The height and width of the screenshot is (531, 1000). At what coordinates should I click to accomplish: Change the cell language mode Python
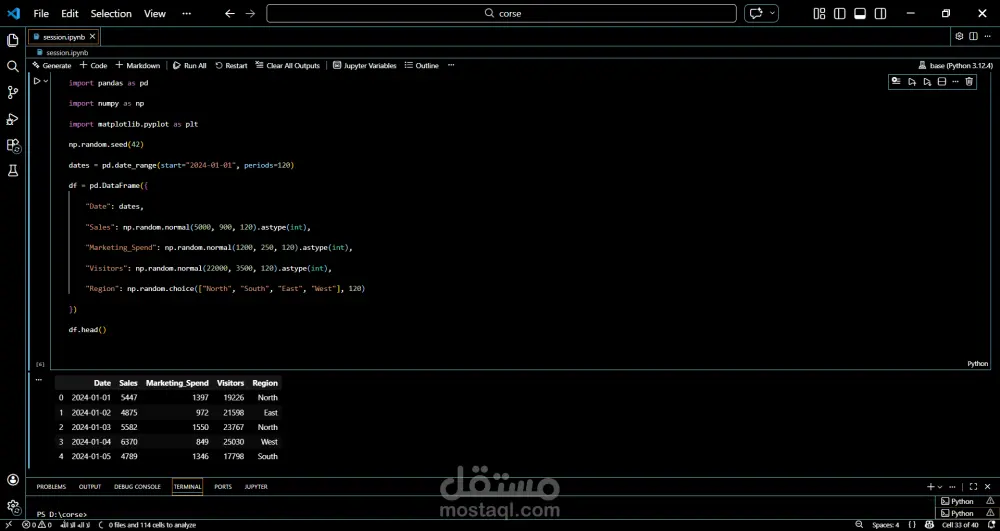[x=977, y=363]
